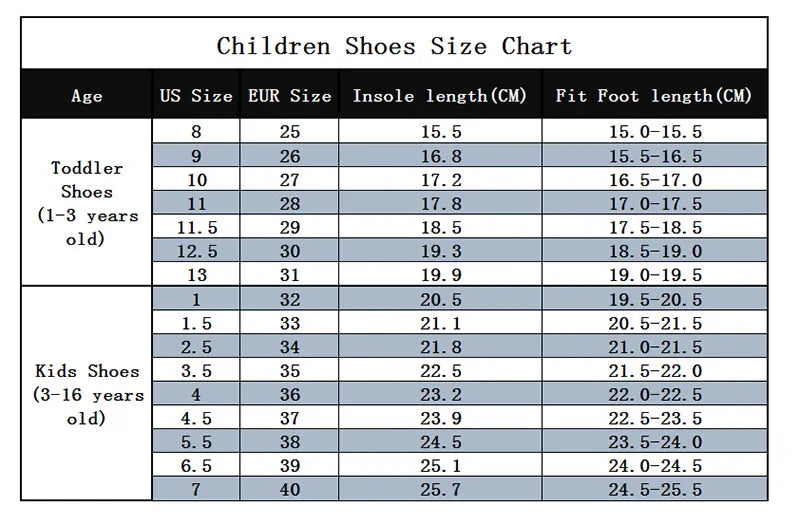Select the Fit Foot length(CM) header

(x=654, y=96)
